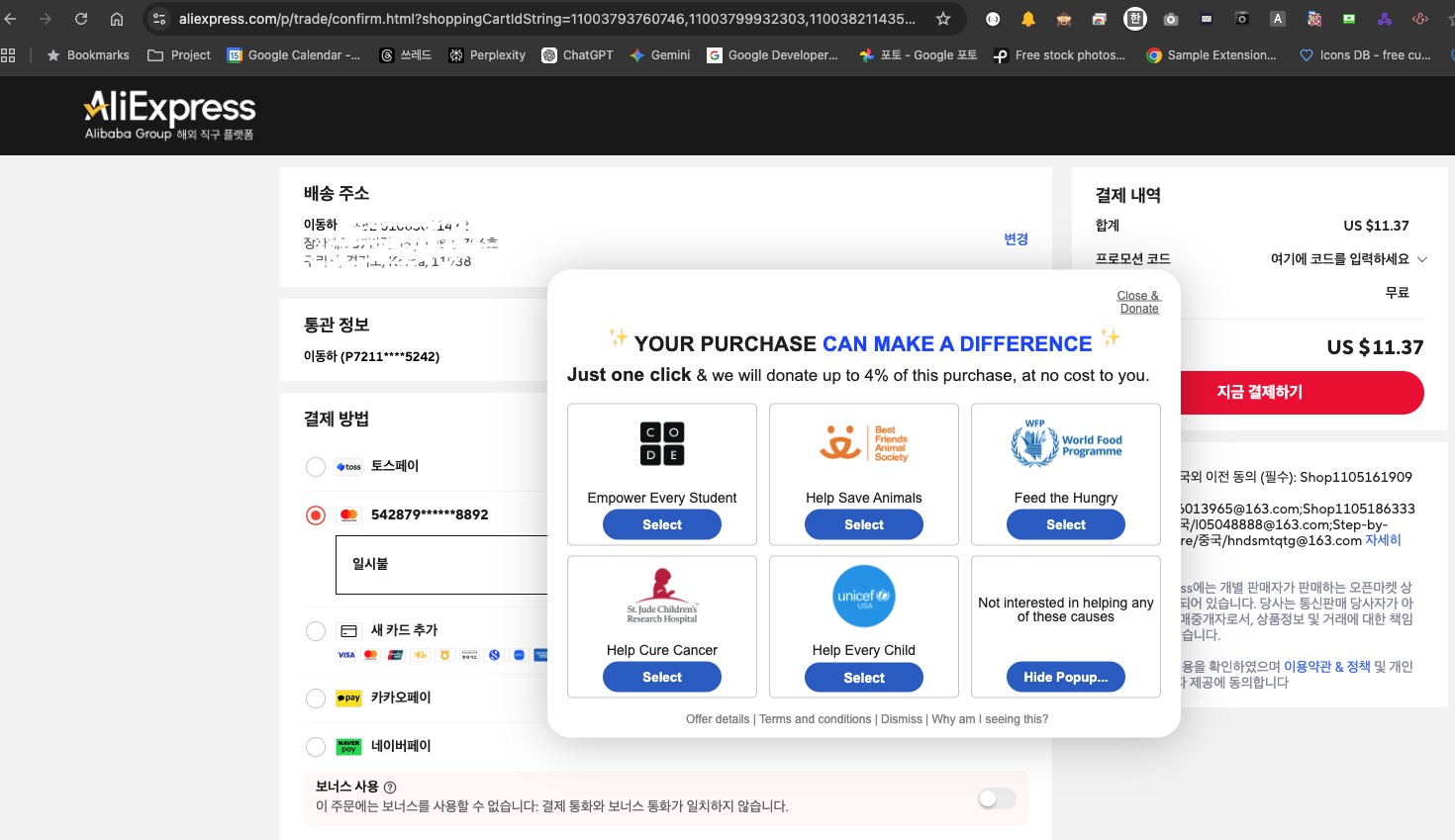The height and width of the screenshot is (840, 1455).
Task: Open site info icon in address bar
Action: tap(159, 19)
